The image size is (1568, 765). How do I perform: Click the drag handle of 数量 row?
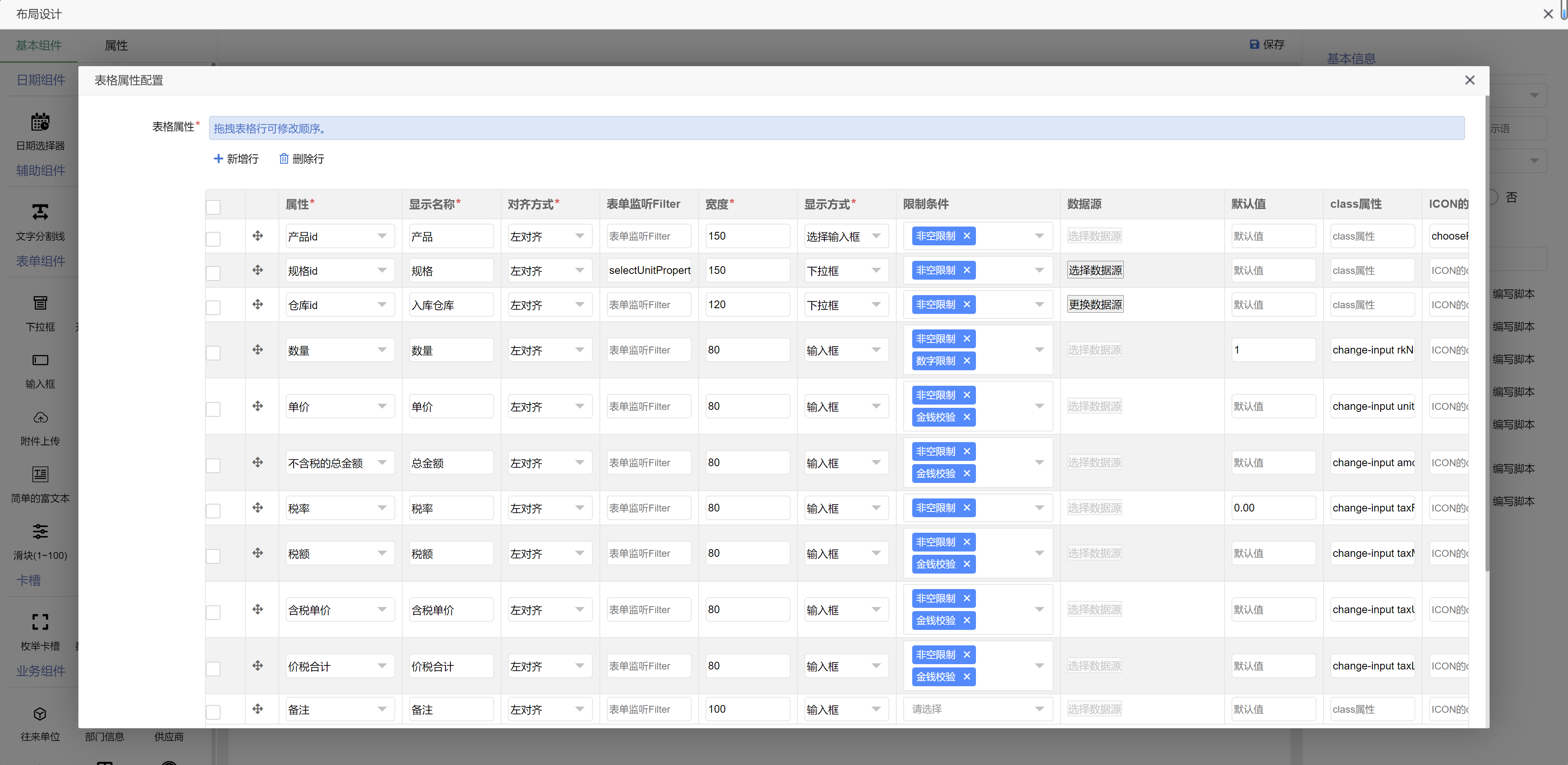[x=258, y=349]
